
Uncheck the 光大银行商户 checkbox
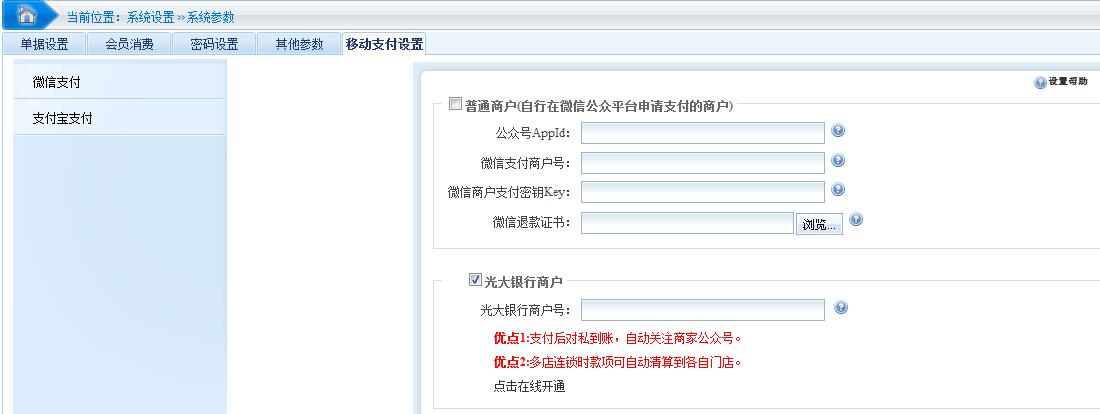pyautogui.click(x=475, y=281)
